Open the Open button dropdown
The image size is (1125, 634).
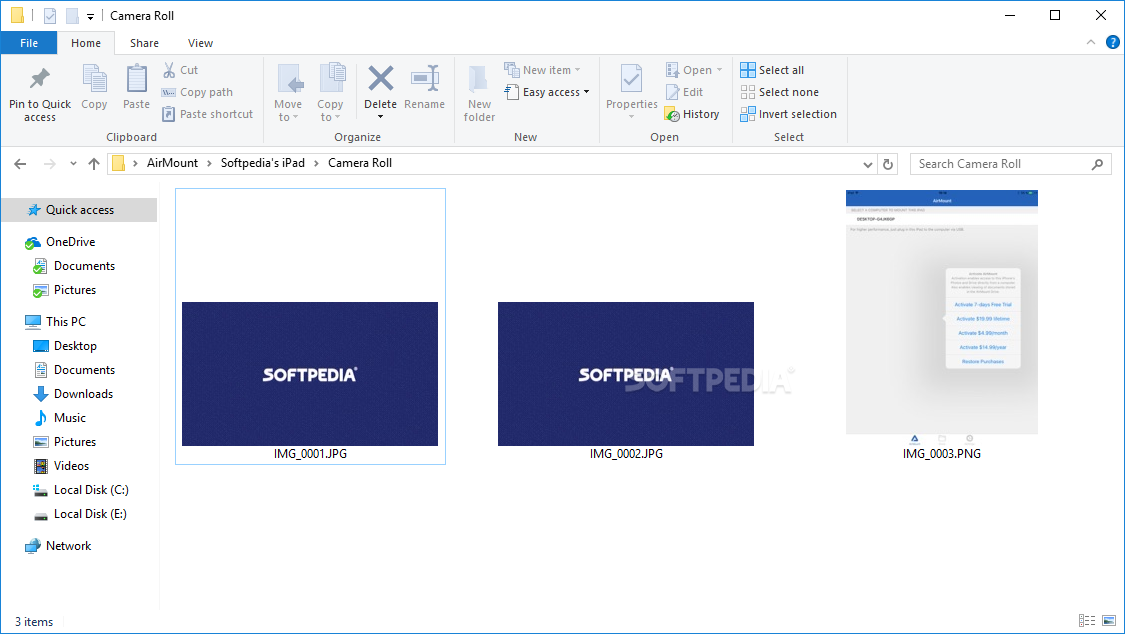pyautogui.click(x=720, y=70)
